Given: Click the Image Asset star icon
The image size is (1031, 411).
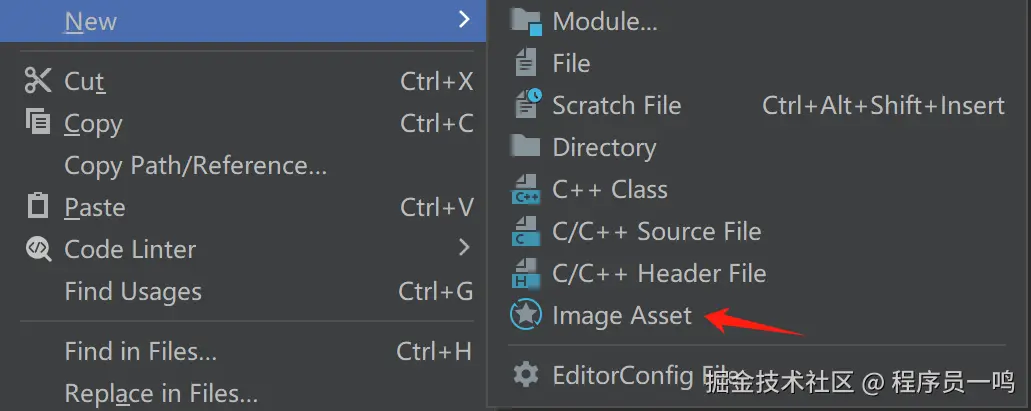Looking at the screenshot, I should point(526,315).
